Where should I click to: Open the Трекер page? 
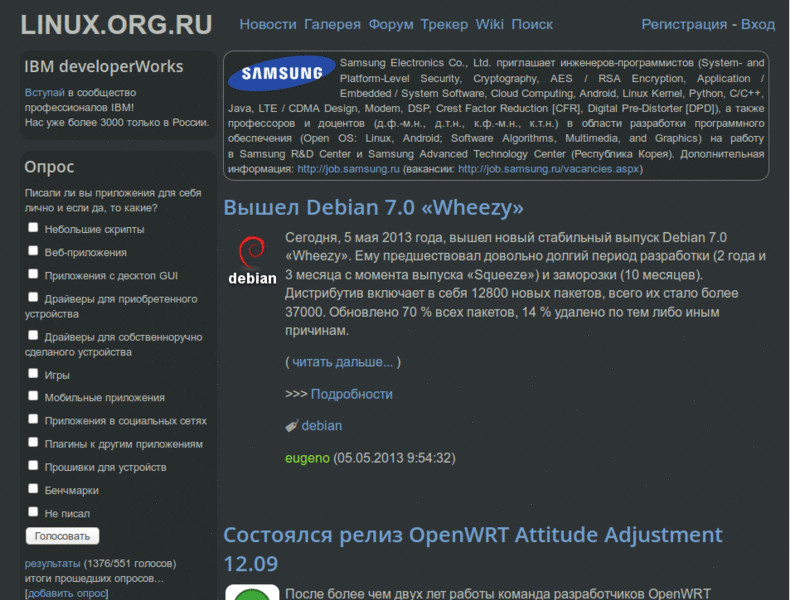click(x=444, y=24)
